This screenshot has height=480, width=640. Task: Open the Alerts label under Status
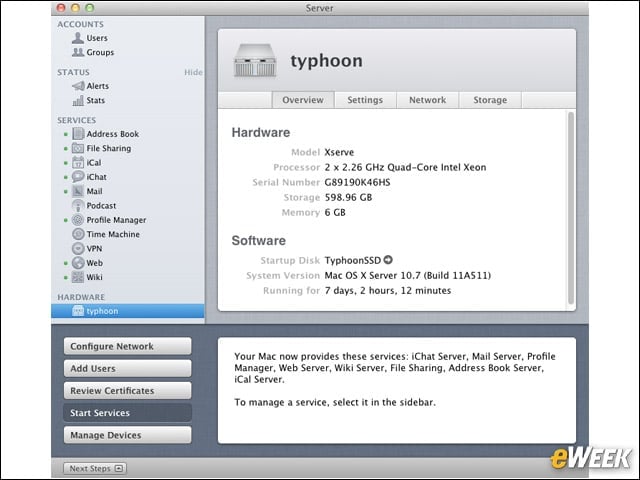tap(98, 86)
